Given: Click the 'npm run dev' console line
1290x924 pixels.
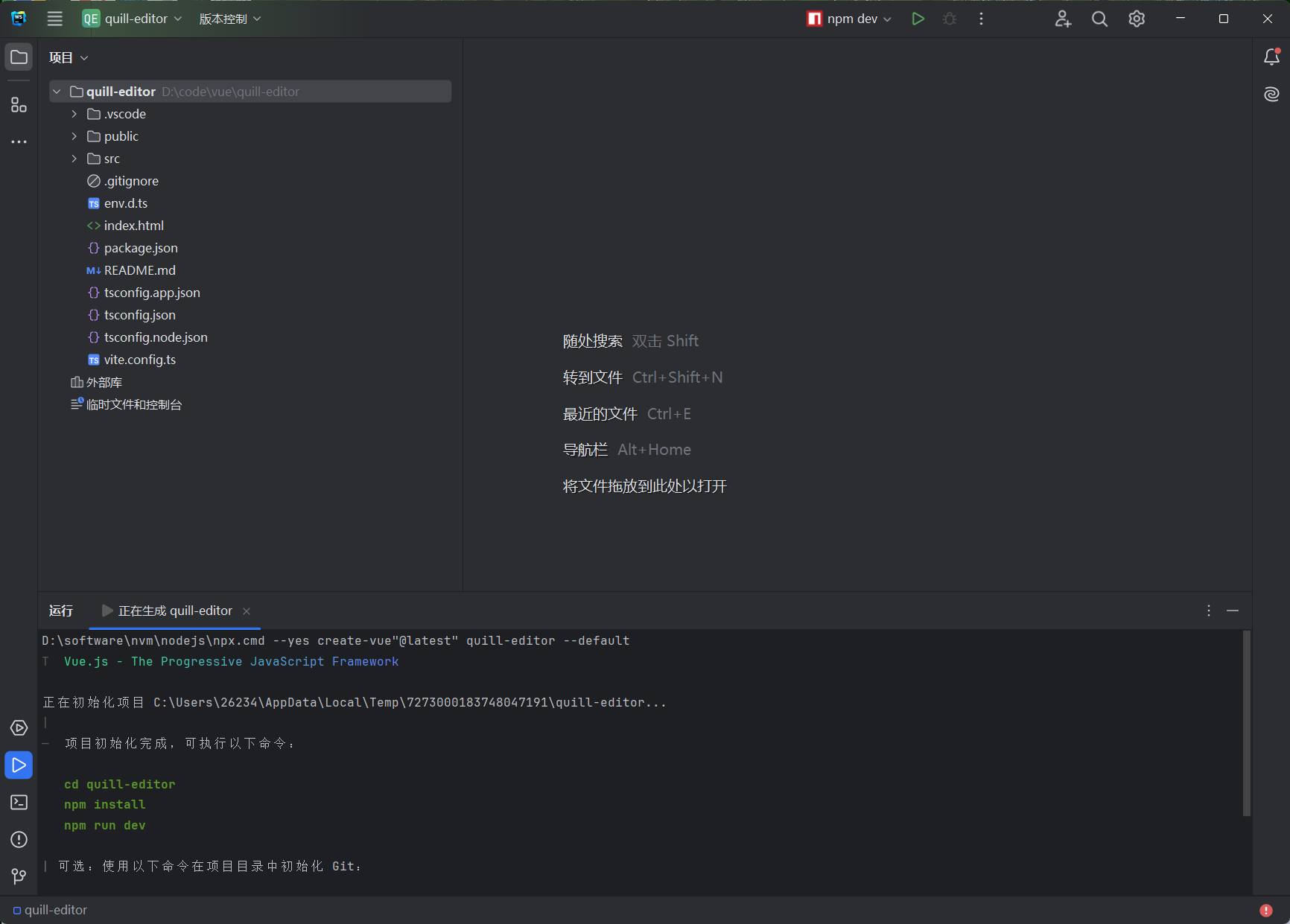Looking at the screenshot, I should click(x=105, y=825).
